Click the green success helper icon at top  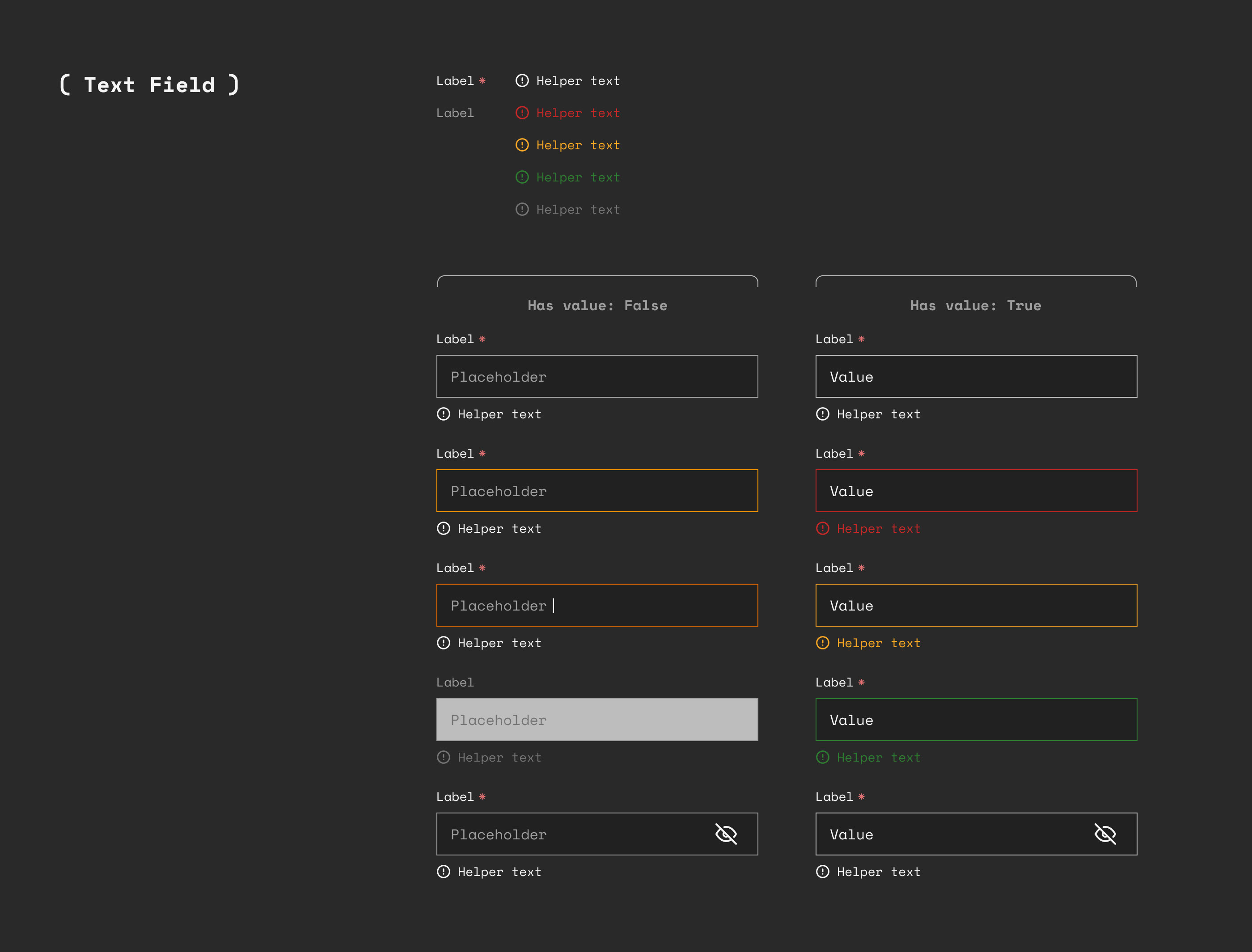click(522, 177)
